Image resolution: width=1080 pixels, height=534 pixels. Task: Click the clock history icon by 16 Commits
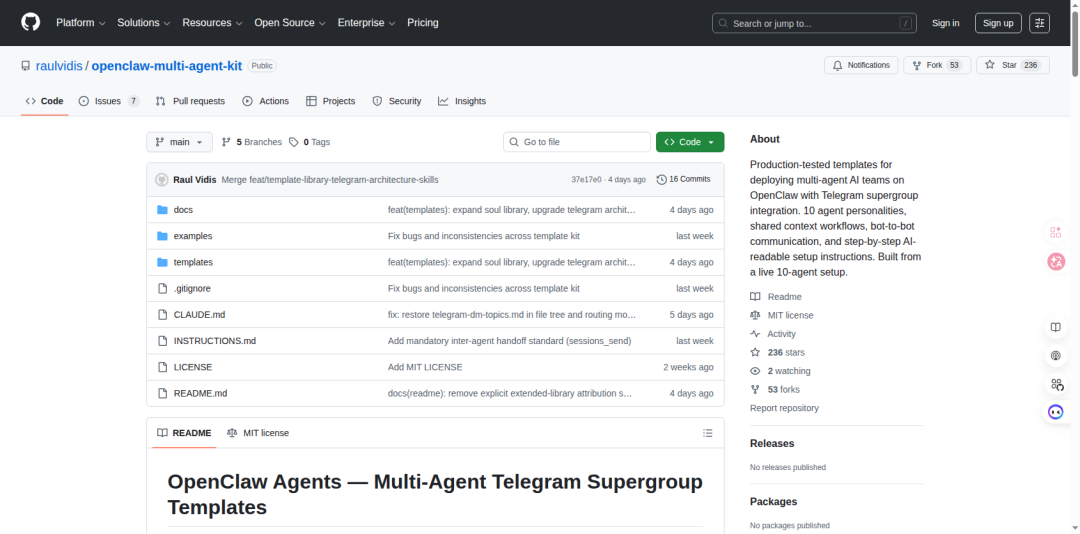[x=661, y=179]
